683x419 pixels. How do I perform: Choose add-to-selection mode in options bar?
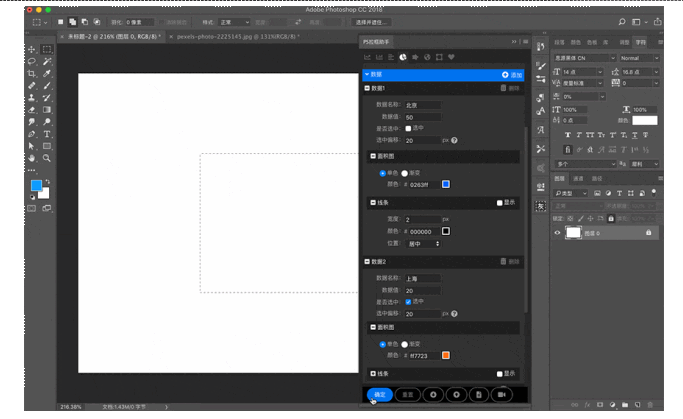click(x=73, y=22)
